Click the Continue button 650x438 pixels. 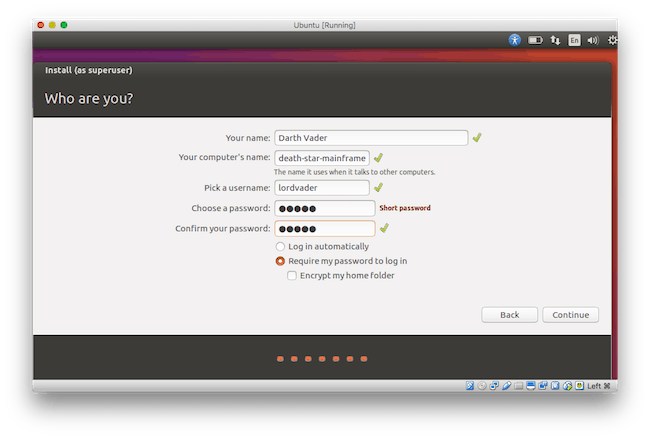(570, 315)
